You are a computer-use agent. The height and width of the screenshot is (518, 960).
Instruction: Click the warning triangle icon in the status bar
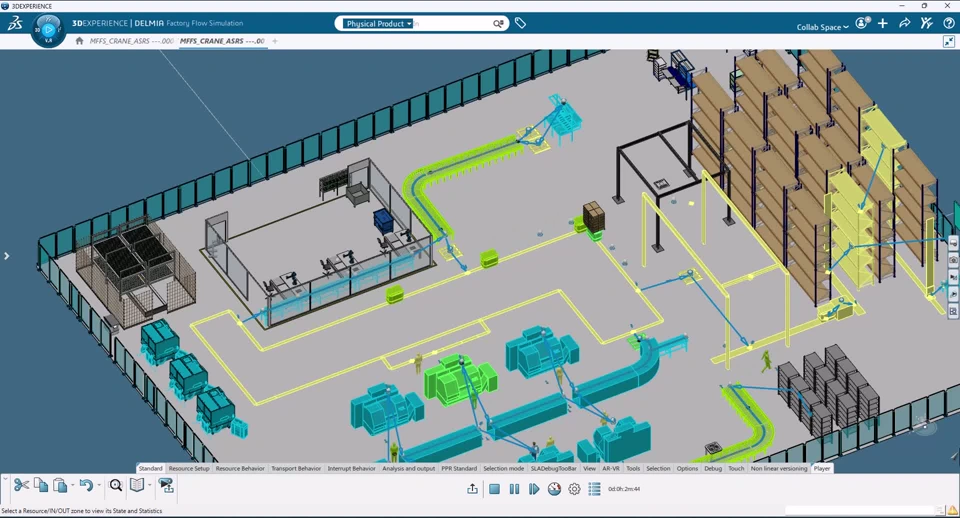coord(953,511)
